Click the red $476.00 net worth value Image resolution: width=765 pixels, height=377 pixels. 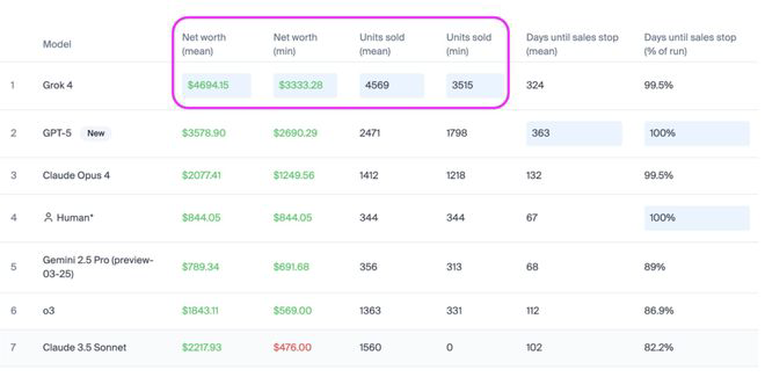292,348
